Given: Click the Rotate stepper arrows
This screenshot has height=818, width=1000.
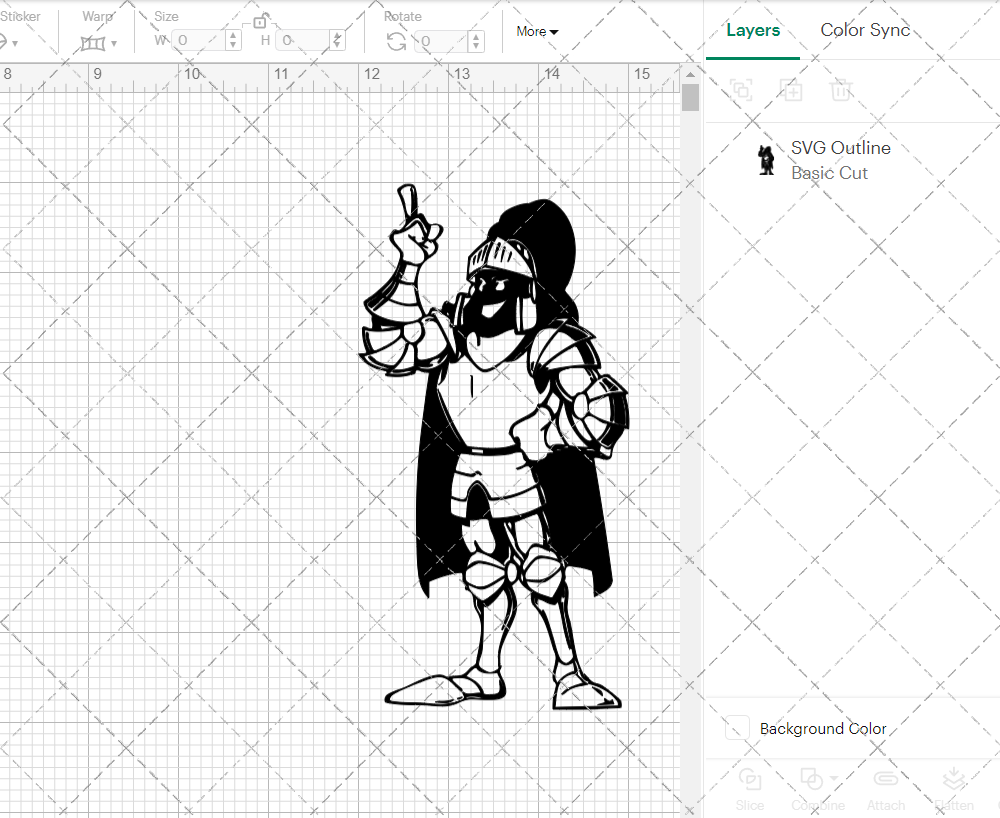Looking at the screenshot, I should click(476, 41).
